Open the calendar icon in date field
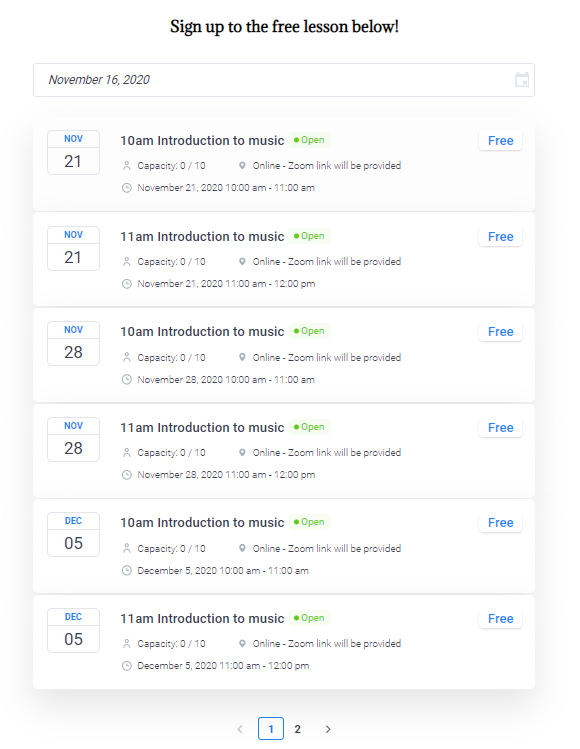The width and height of the screenshot is (580, 749). 522,80
